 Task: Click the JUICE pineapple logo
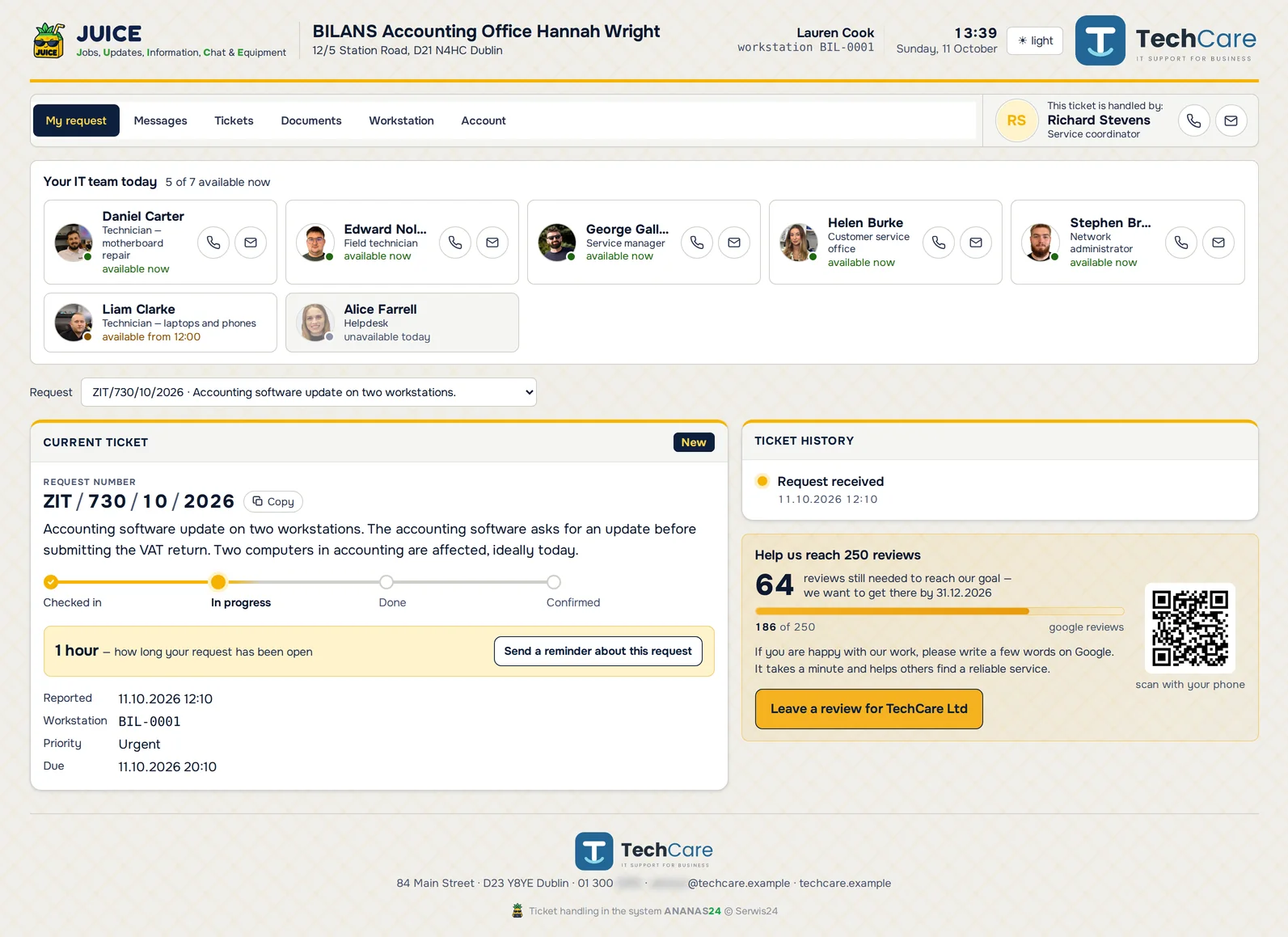coord(49,40)
